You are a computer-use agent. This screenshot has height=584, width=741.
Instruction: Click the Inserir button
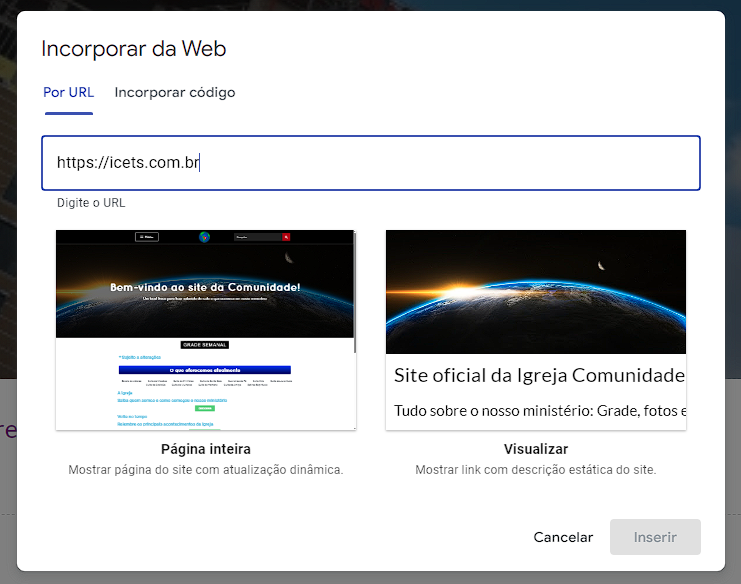[x=655, y=537]
